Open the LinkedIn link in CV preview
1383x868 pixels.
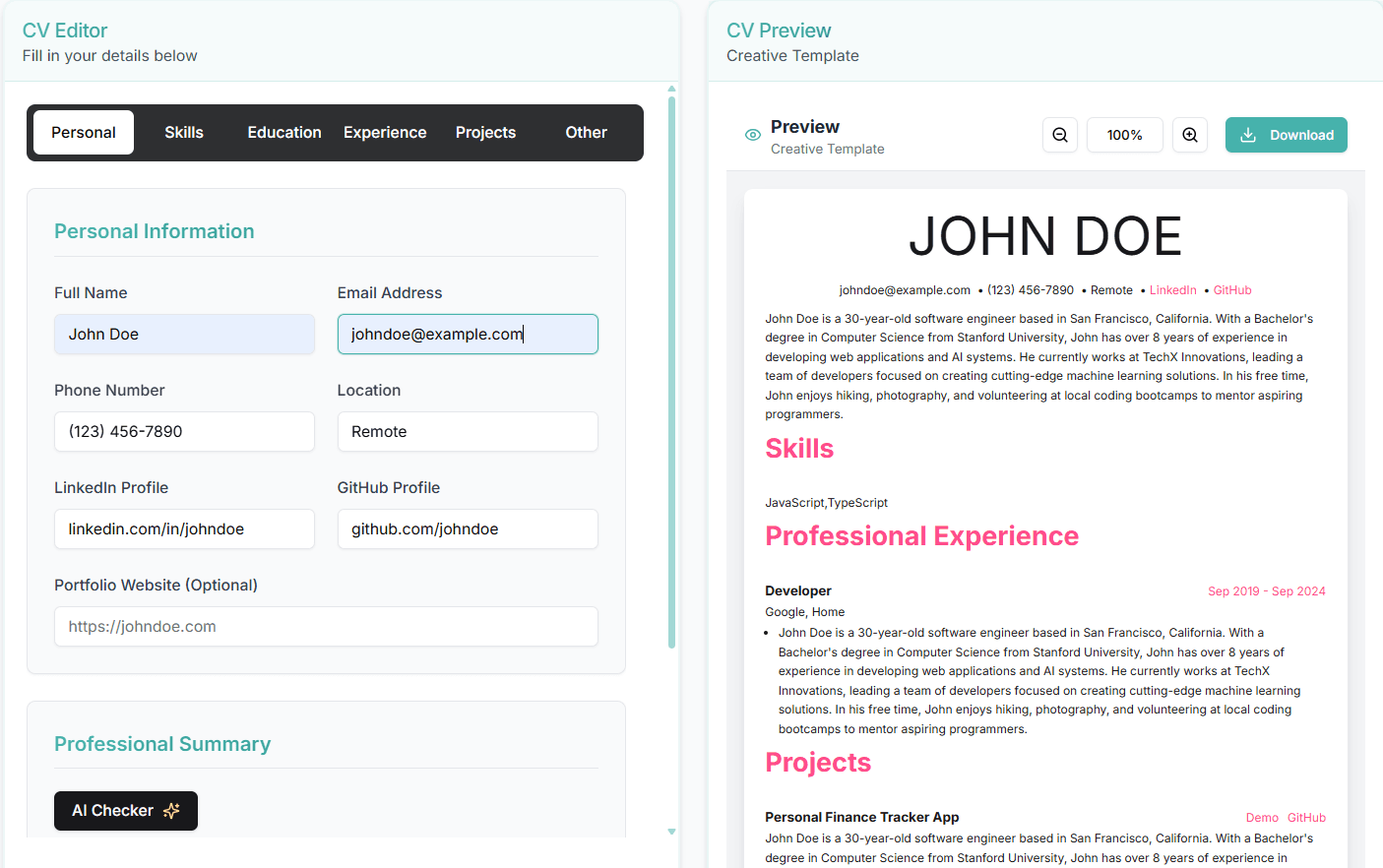click(1172, 290)
